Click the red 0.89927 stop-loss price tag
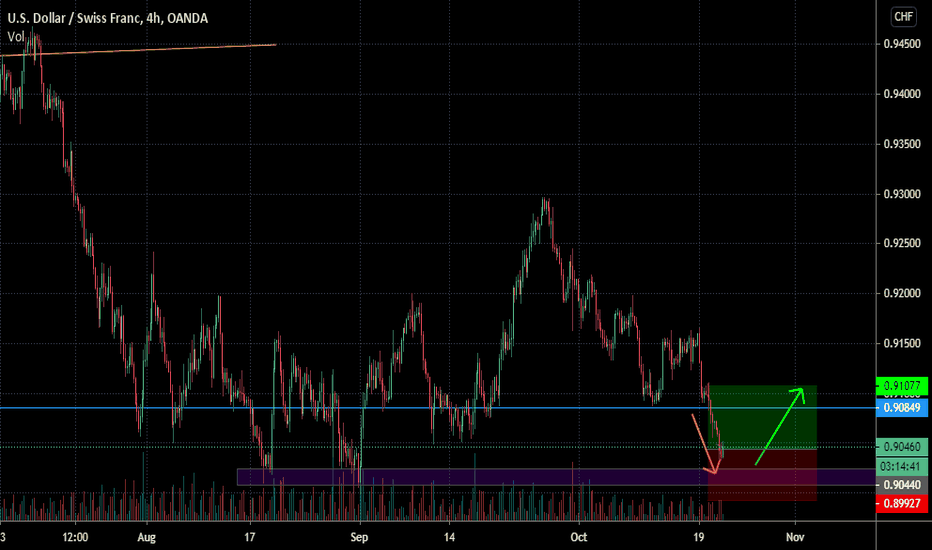 click(902, 504)
